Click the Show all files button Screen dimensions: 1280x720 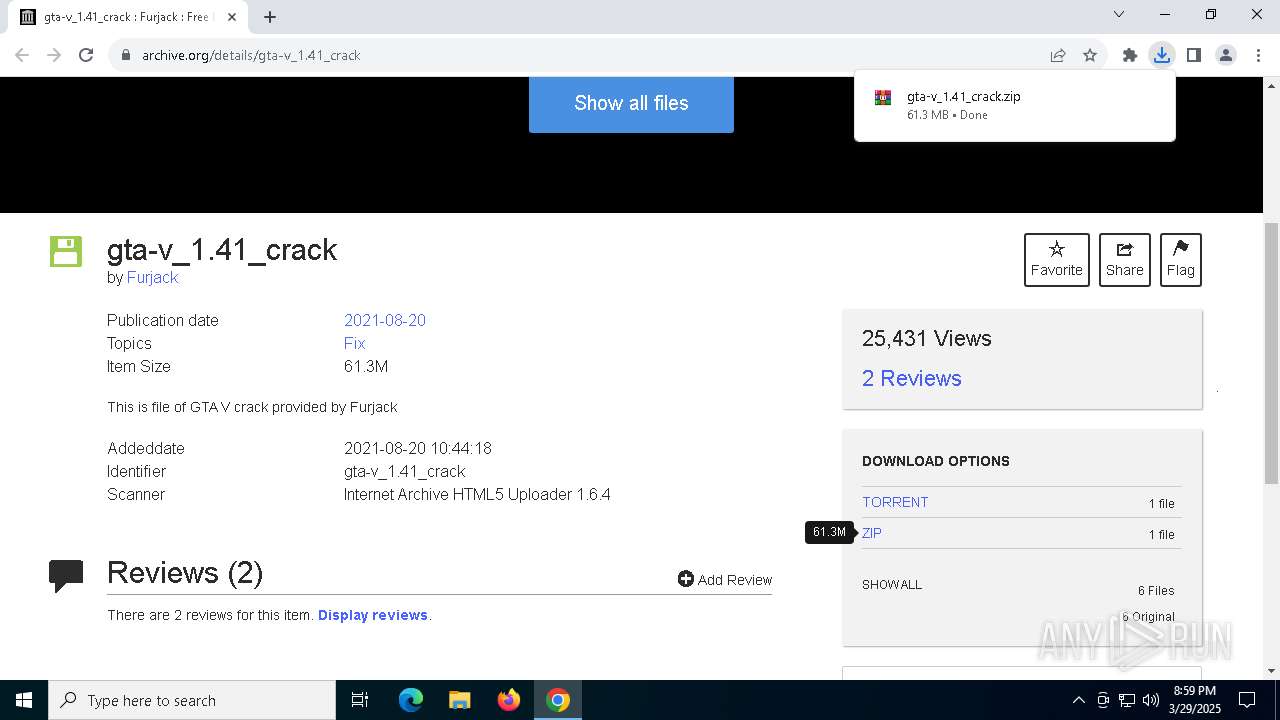pyautogui.click(x=631, y=103)
